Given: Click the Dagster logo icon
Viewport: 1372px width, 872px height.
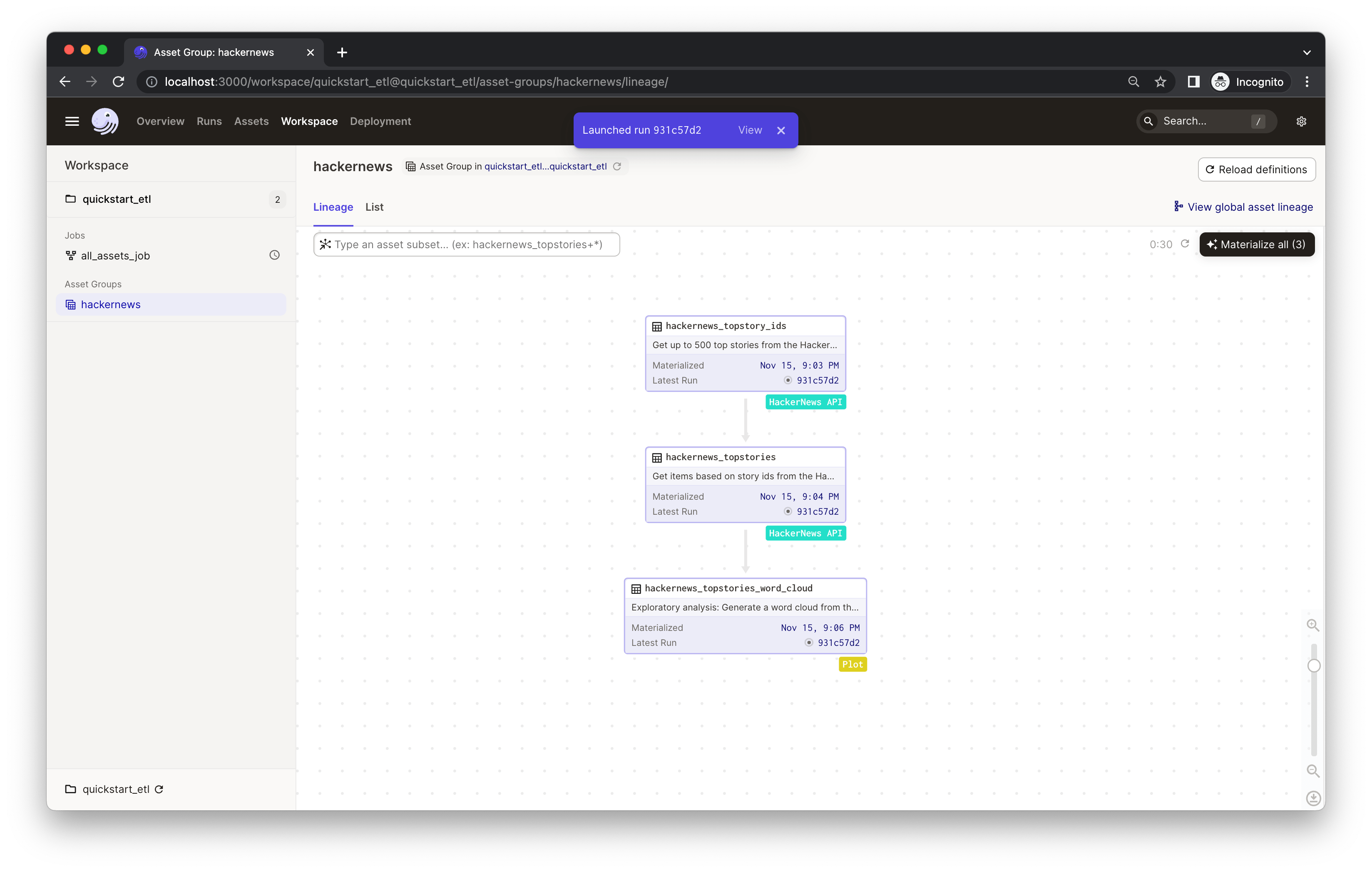Looking at the screenshot, I should click(x=105, y=122).
